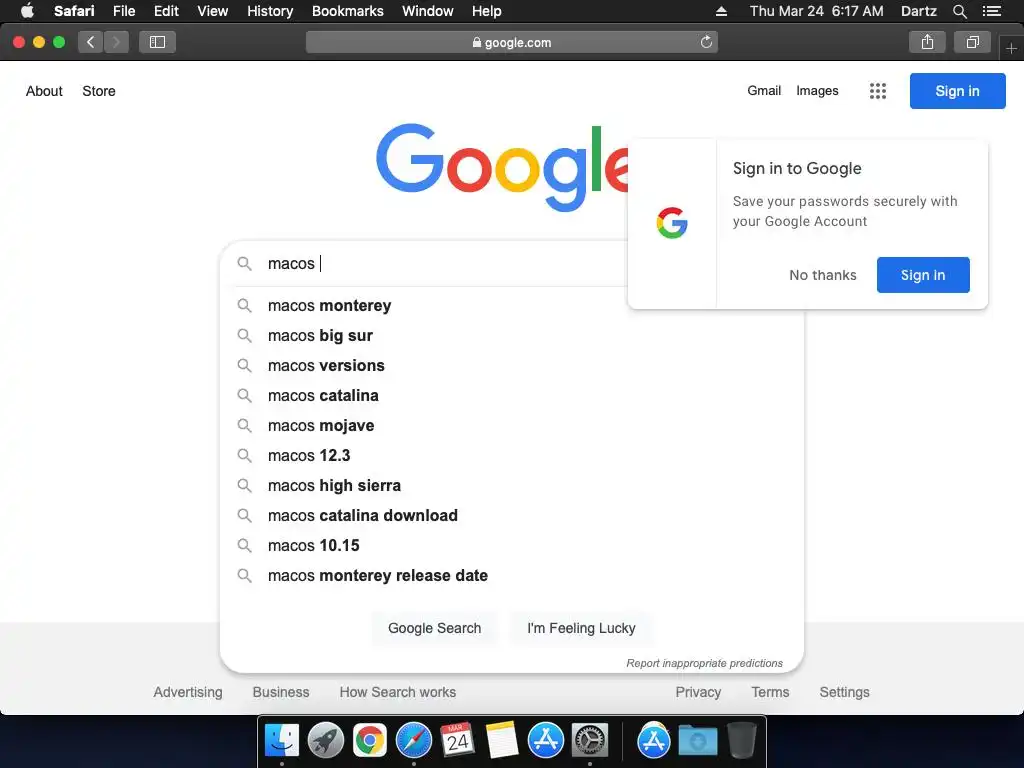Open a new tab with plus button
This screenshot has height=768, width=1024.
[x=1011, y=48]
